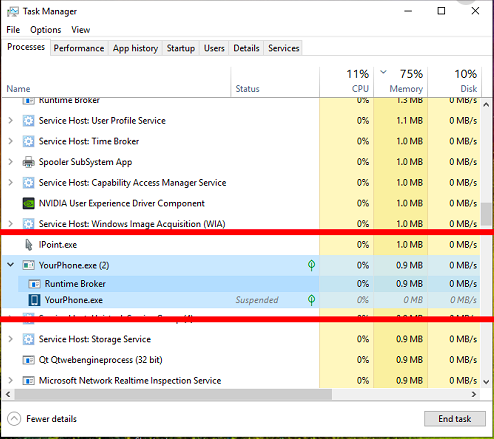
Task: Expand Service Host: Time Broker
Action: tap(10, 141)
